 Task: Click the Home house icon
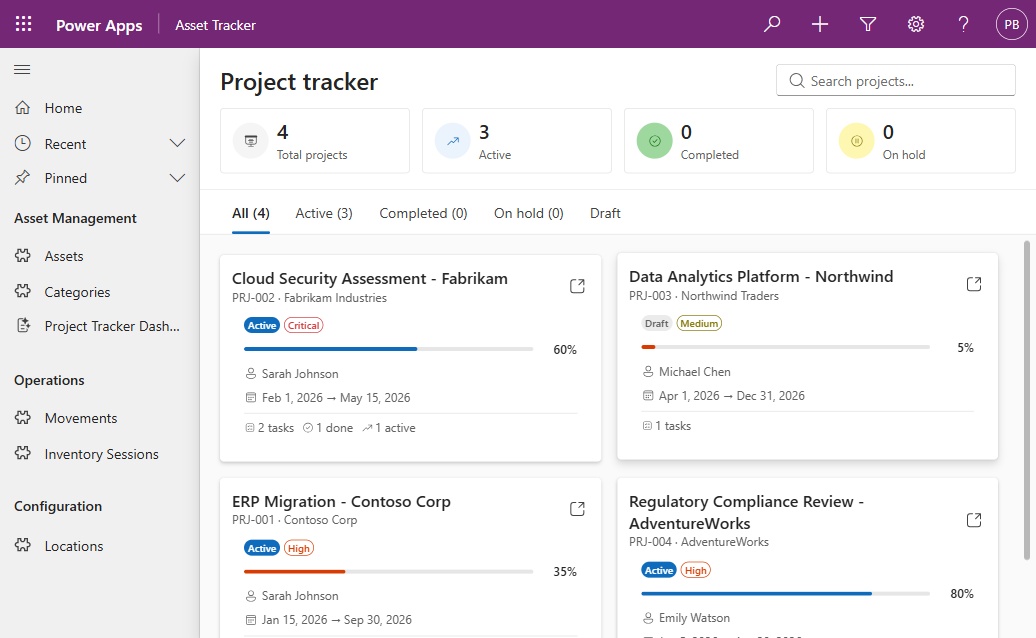pos(22,107)
